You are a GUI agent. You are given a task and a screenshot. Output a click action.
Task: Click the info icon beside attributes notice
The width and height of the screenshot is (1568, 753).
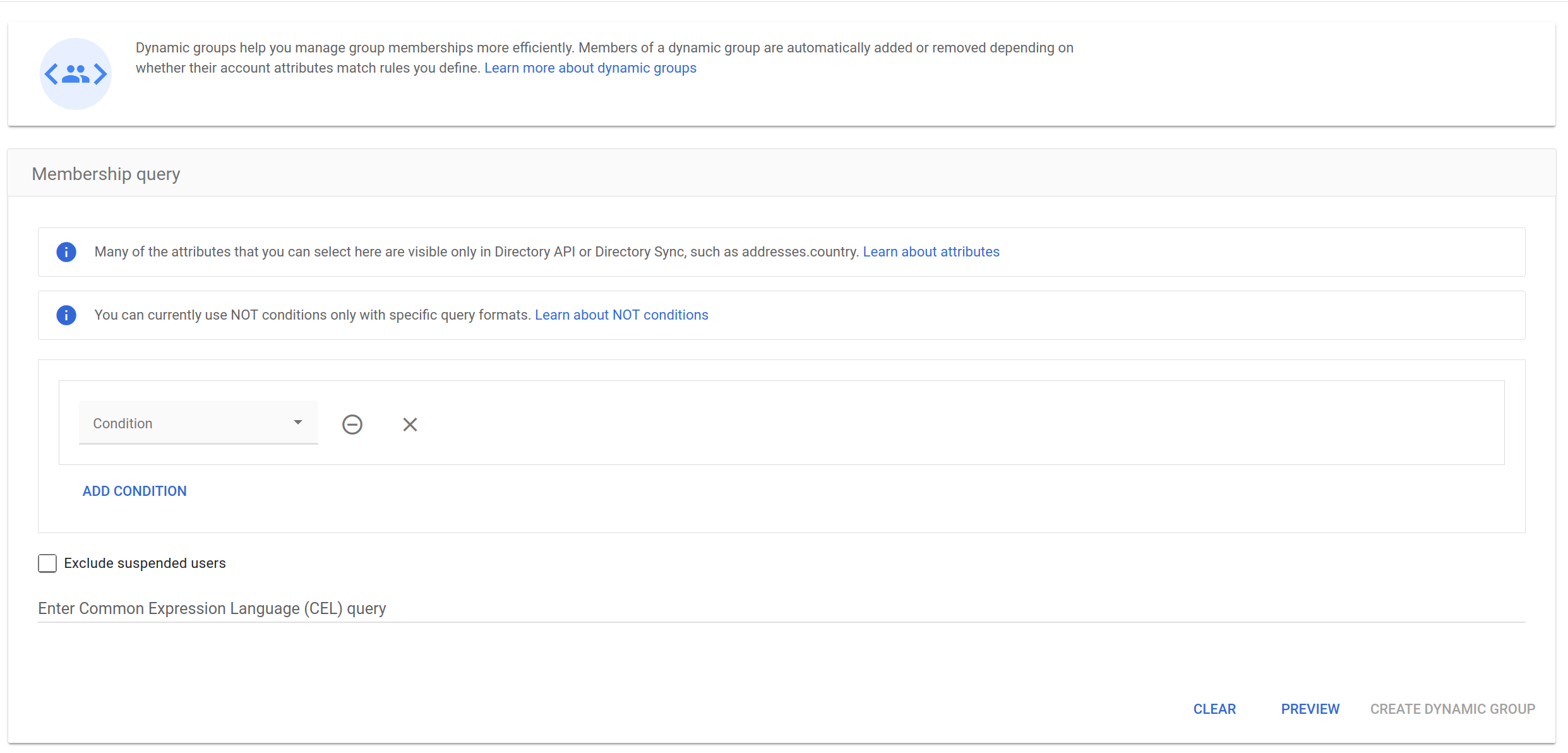(x=66, y=252)
